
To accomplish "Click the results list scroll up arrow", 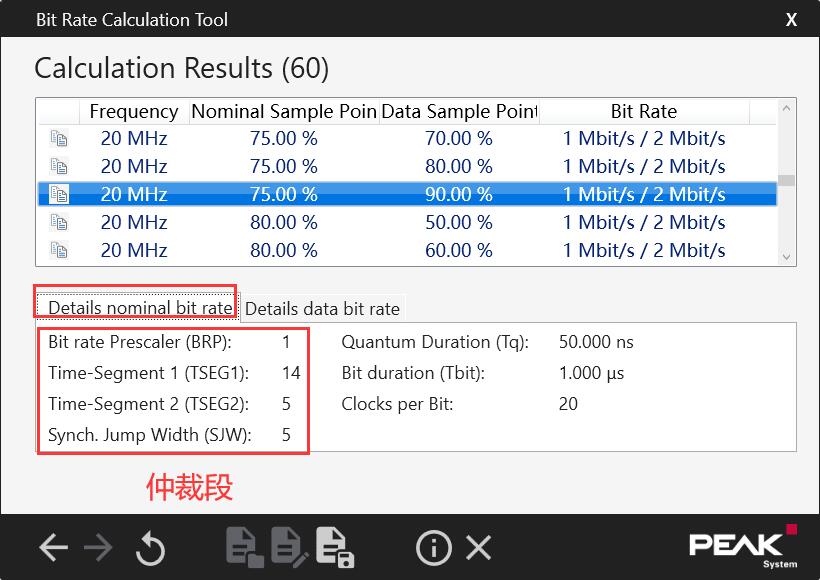I will [787, 109].
